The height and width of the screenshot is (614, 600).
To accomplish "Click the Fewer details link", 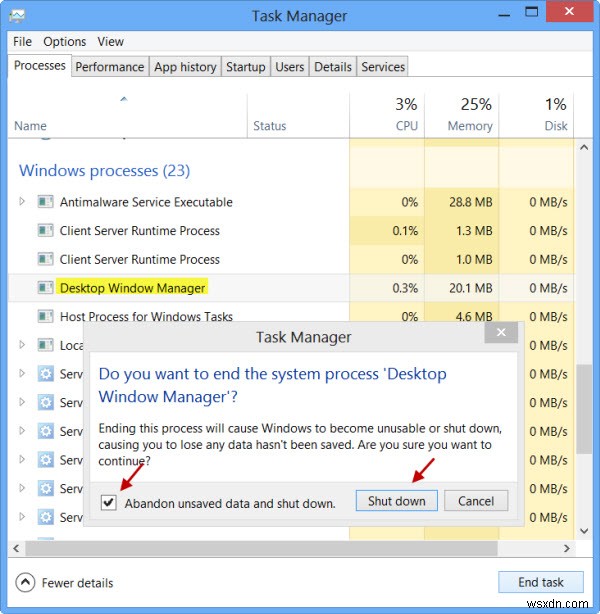I will (x=78, y=583).
